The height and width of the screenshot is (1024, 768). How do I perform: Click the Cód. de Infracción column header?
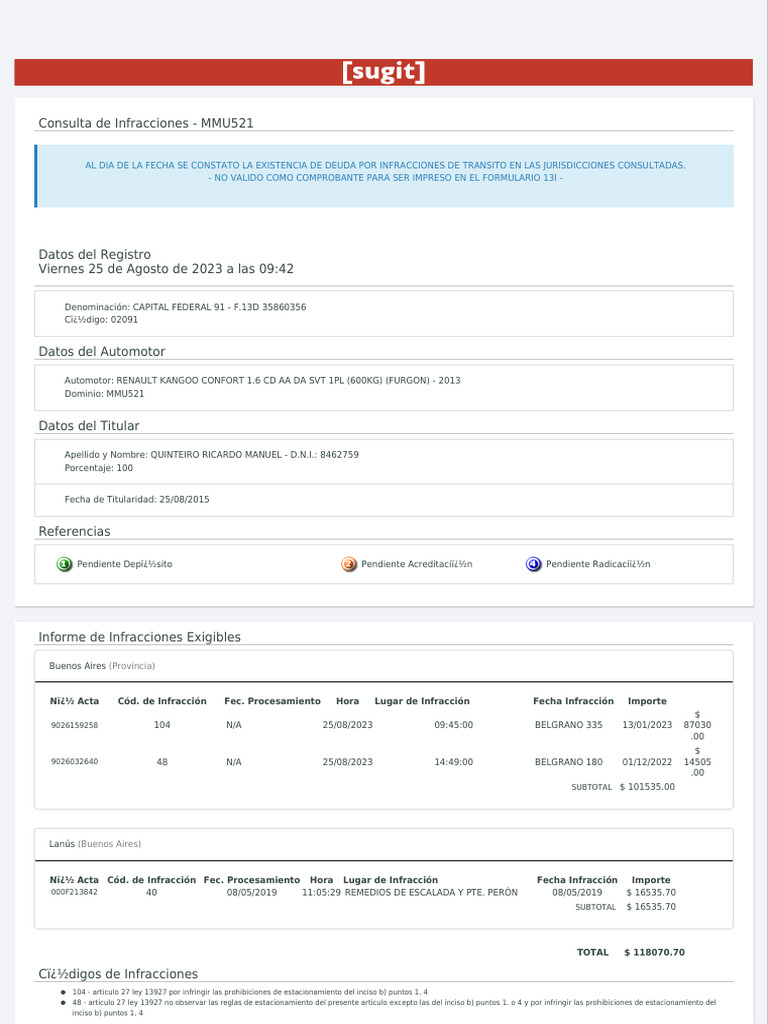click(x=162, y=701)
